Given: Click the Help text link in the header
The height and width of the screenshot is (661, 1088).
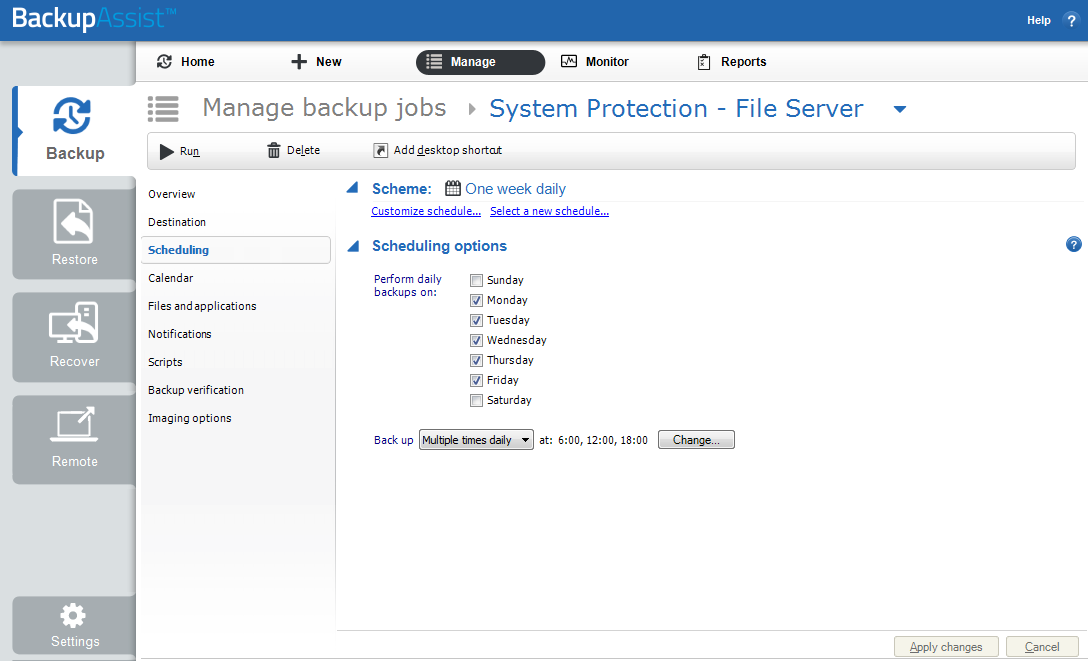Looking at the screenshot, I should pyautogui.click(x=1039, y=20).
